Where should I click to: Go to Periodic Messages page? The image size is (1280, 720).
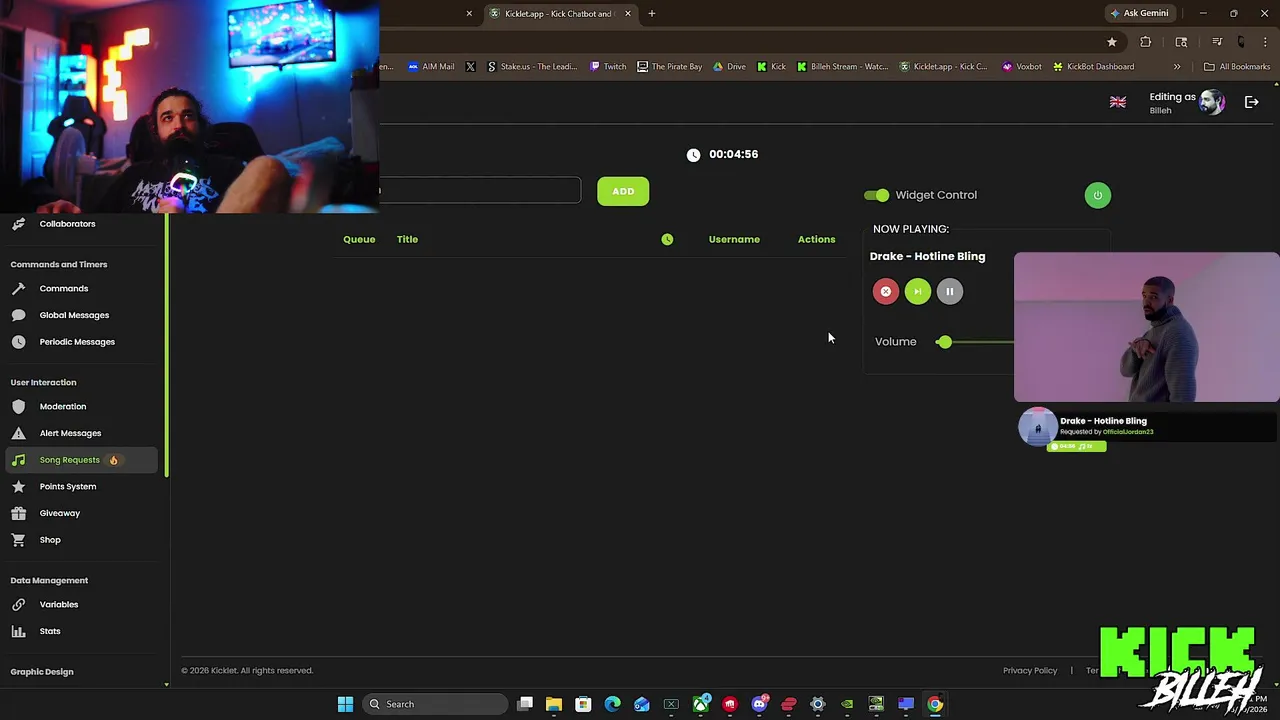click(x=77, y=342)
